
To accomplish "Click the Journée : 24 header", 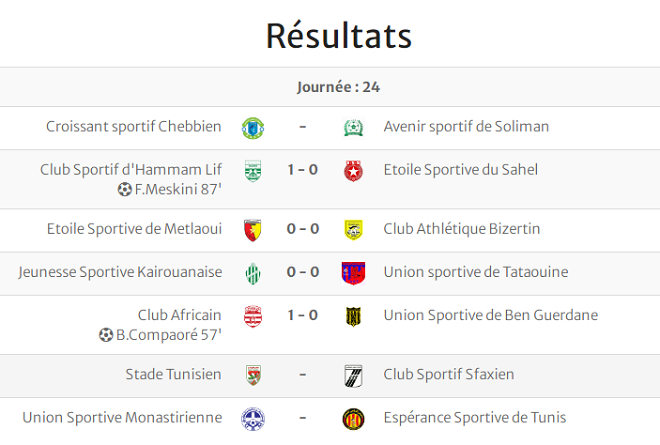I will point(338,87).
